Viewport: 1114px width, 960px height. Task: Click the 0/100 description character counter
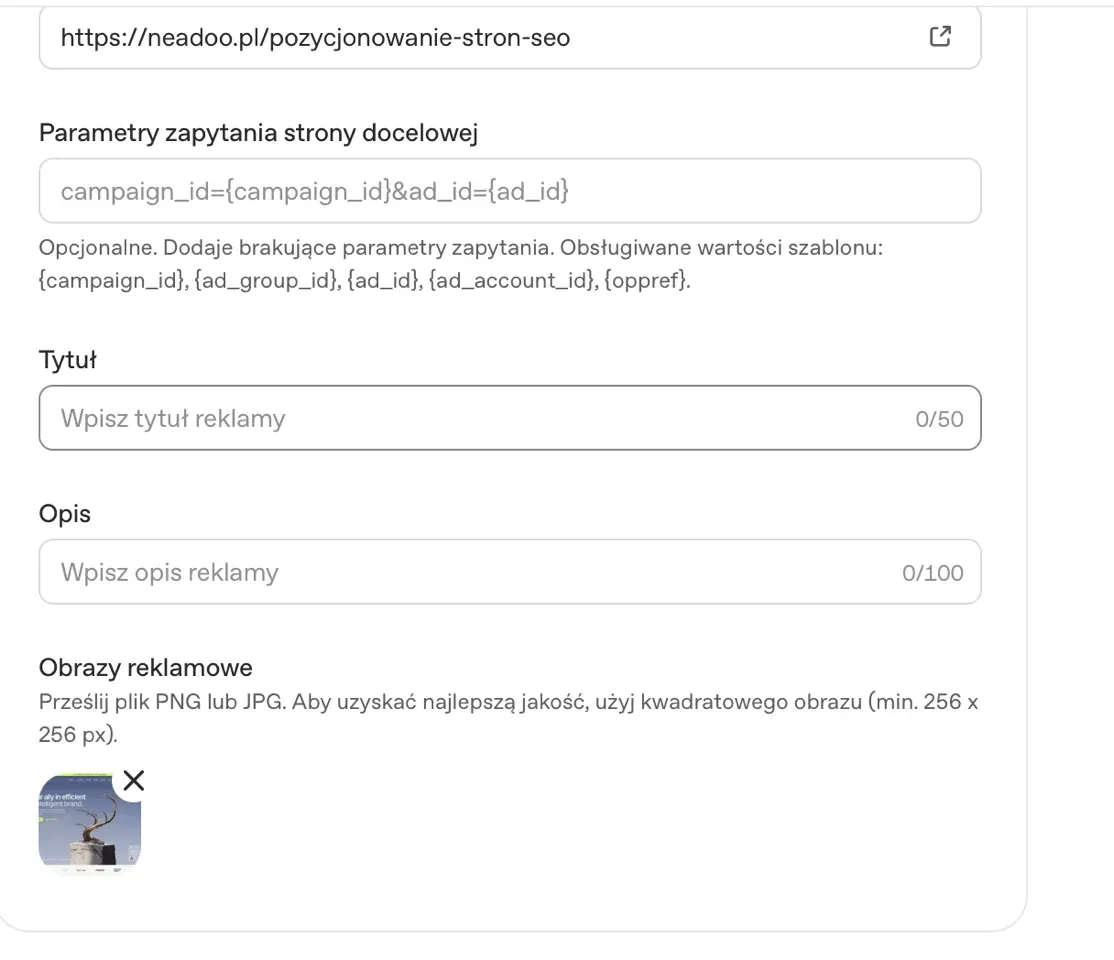coord(933,573)
